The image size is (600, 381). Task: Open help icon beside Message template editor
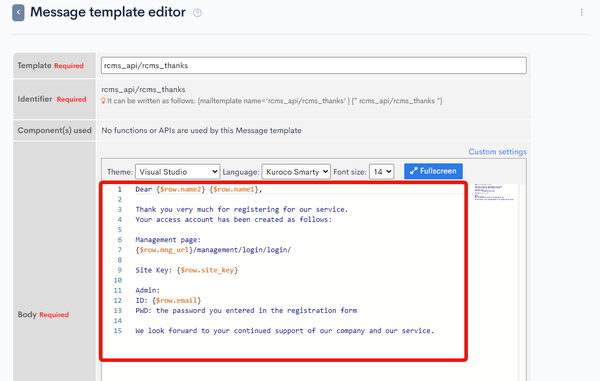pos(197,13)
